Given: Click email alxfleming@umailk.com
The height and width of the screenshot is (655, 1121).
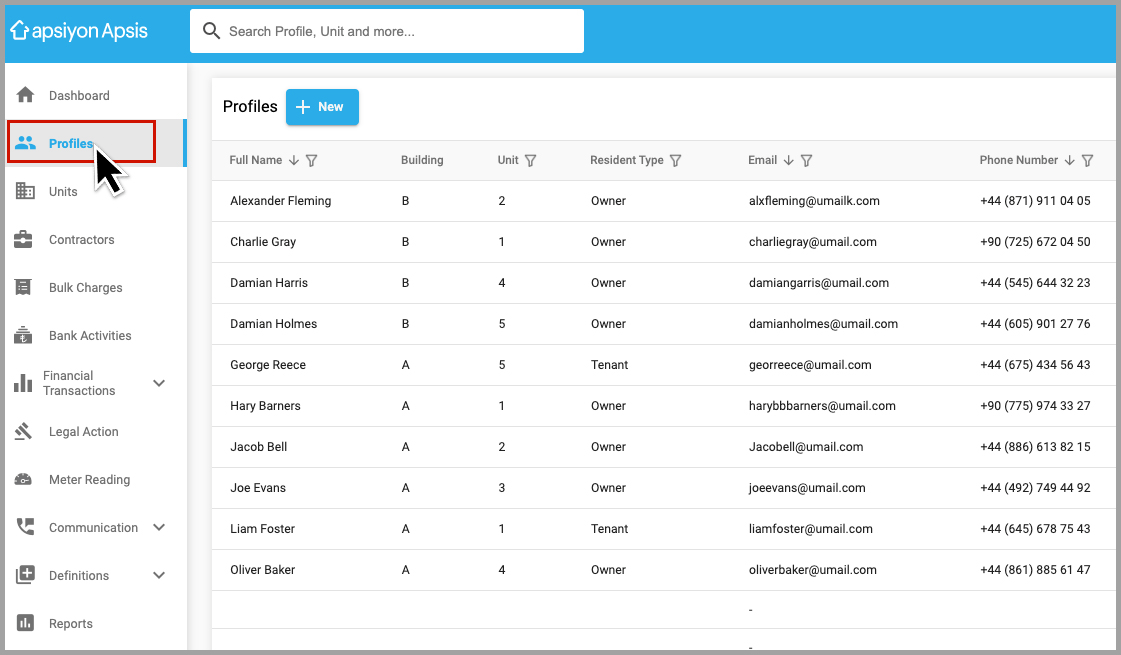Looking at the screenshot, I should [814, 201].
